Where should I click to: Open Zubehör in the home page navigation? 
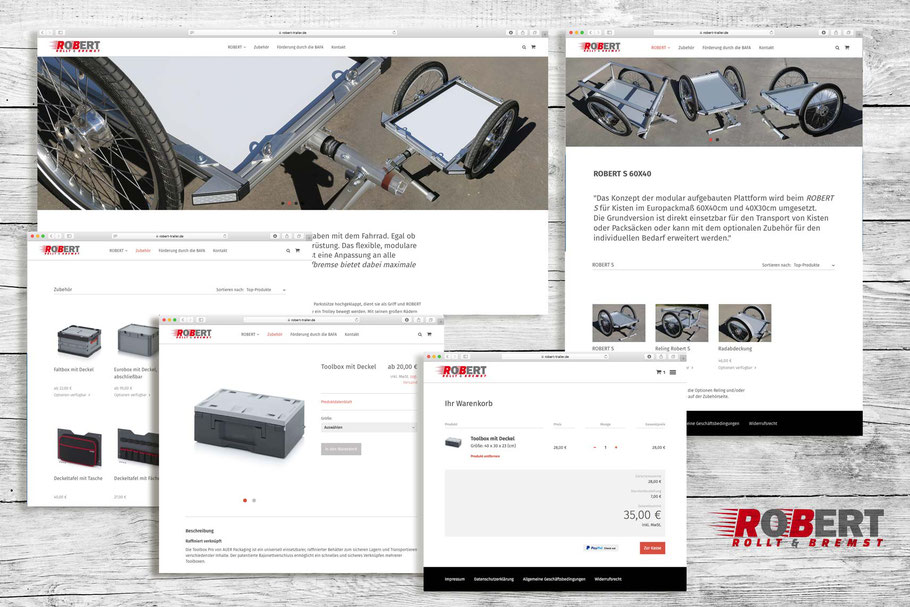[x=261, y=47]
